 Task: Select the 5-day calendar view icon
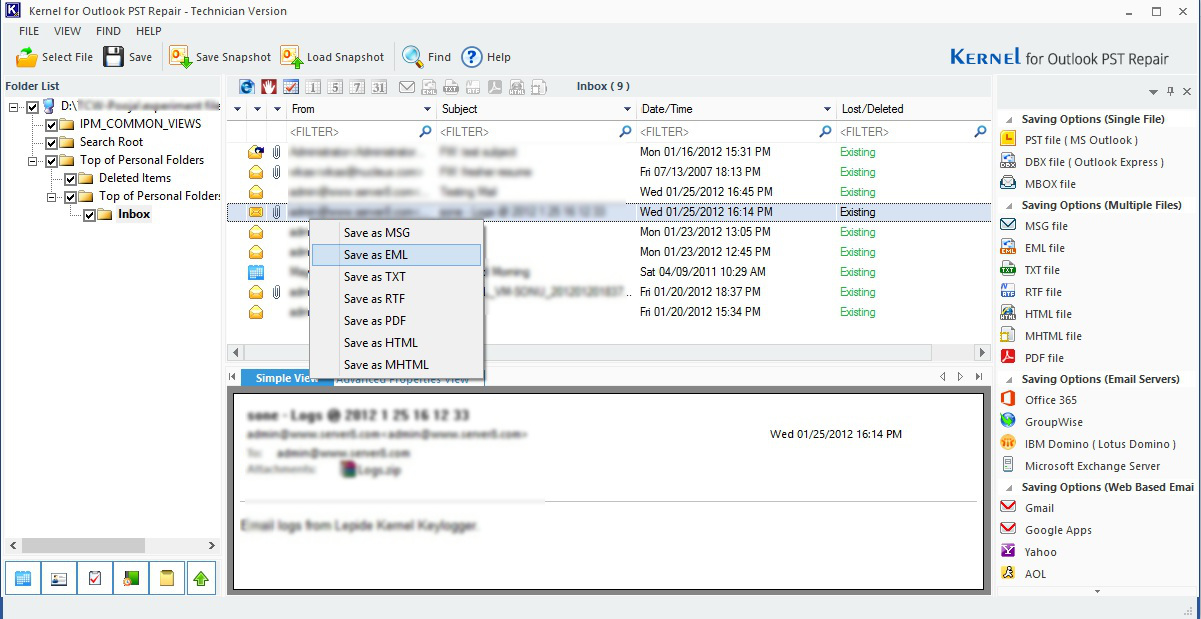(335, 86)
